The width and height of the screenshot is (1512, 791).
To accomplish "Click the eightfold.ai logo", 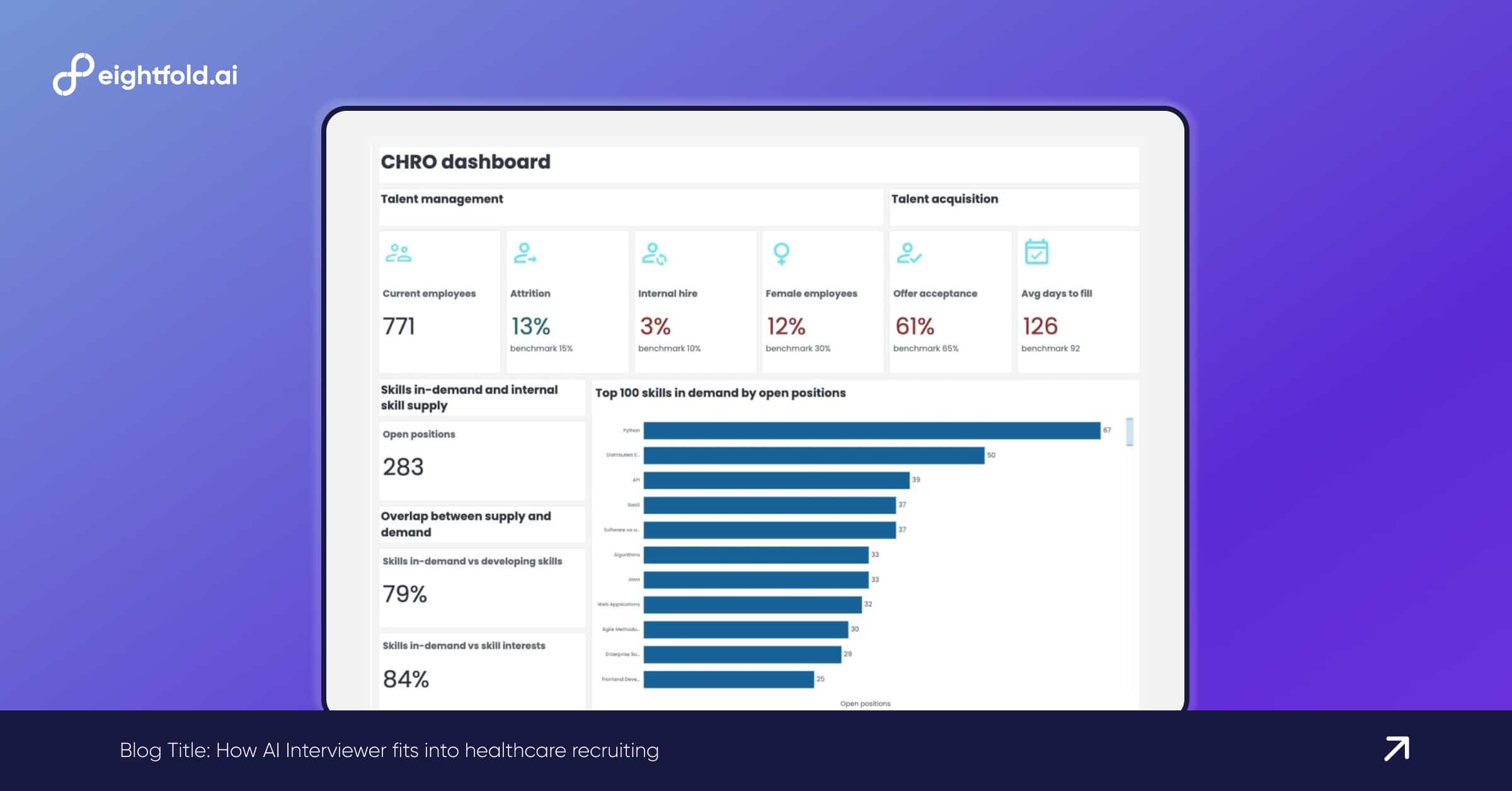I will (145, 74).
